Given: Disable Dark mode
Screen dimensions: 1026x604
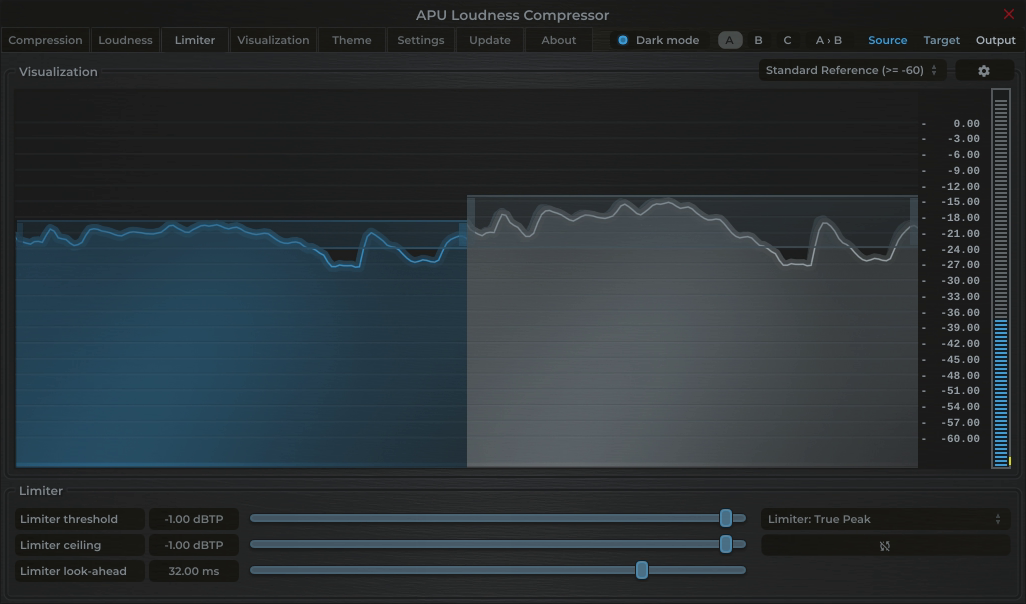Looking at the screenshot, I should click(623, 40).
